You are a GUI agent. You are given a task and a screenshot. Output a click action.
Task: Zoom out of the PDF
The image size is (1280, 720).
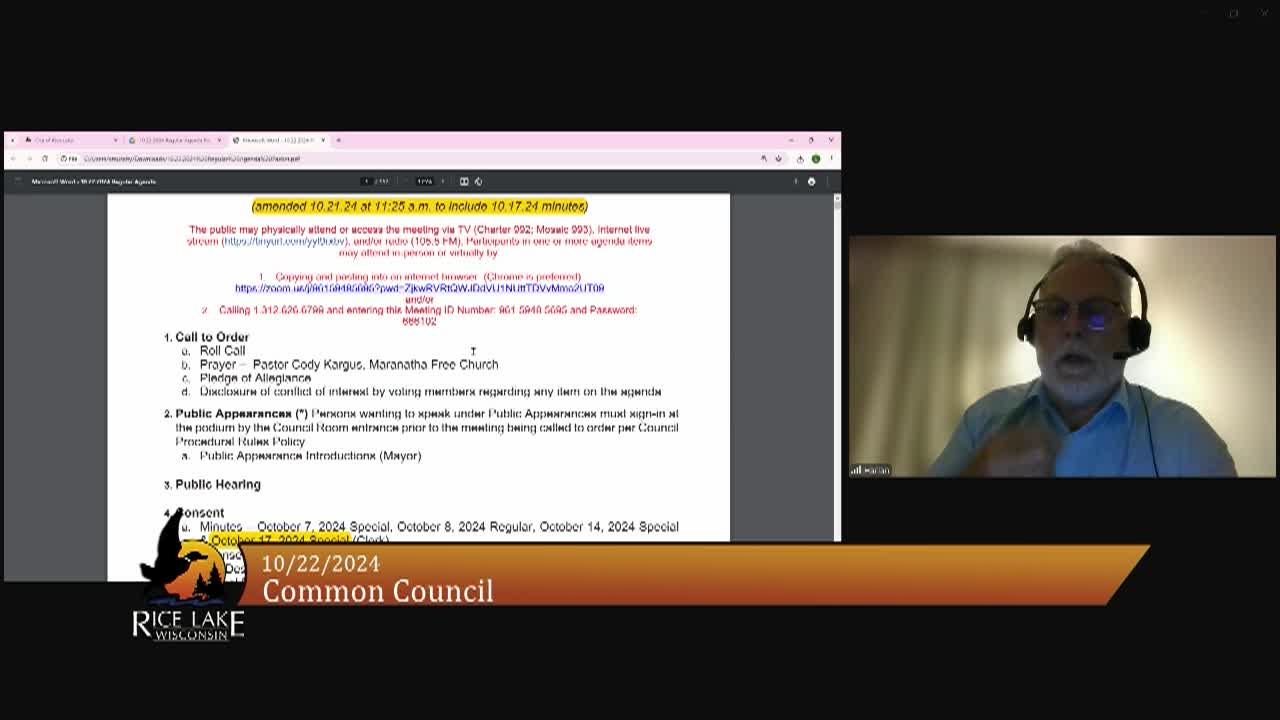point(405,181)
